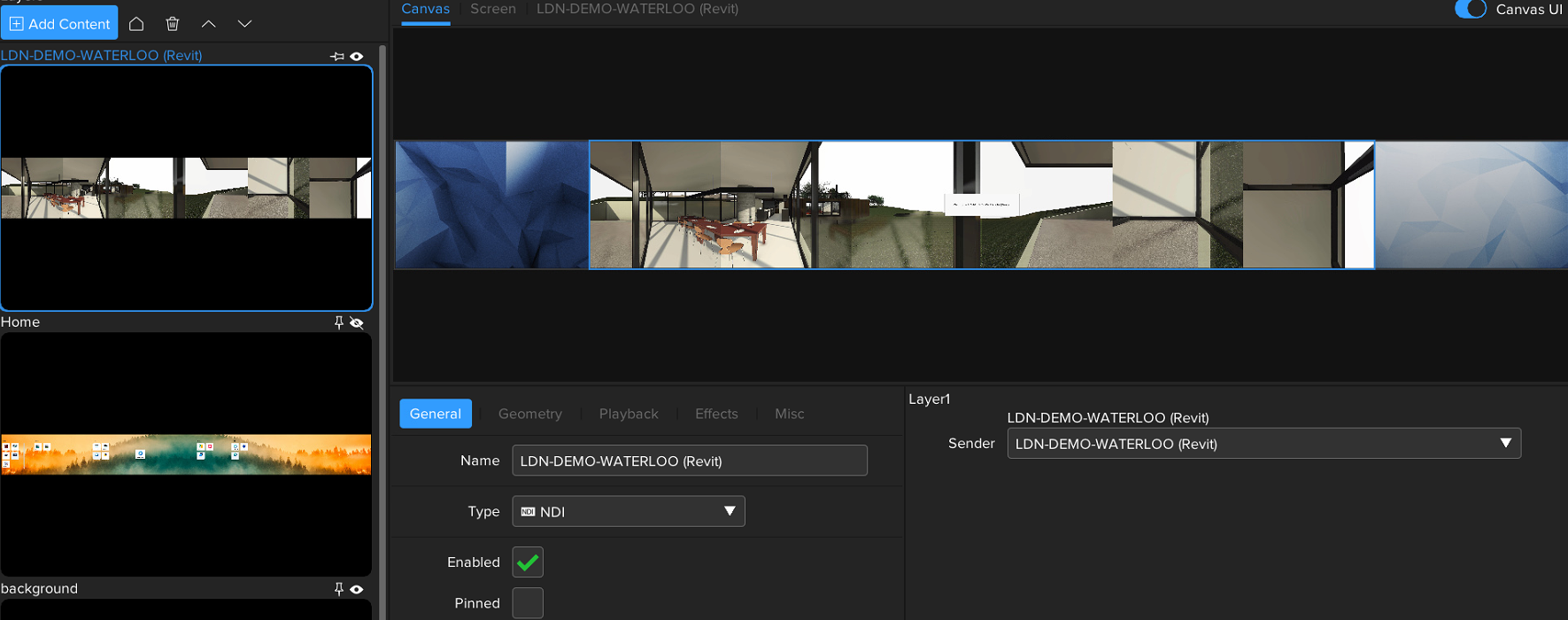The width and height of the screenshot is (1568, 620).
Task: Switch to the Geometry tab
Action: pos(529,414)
